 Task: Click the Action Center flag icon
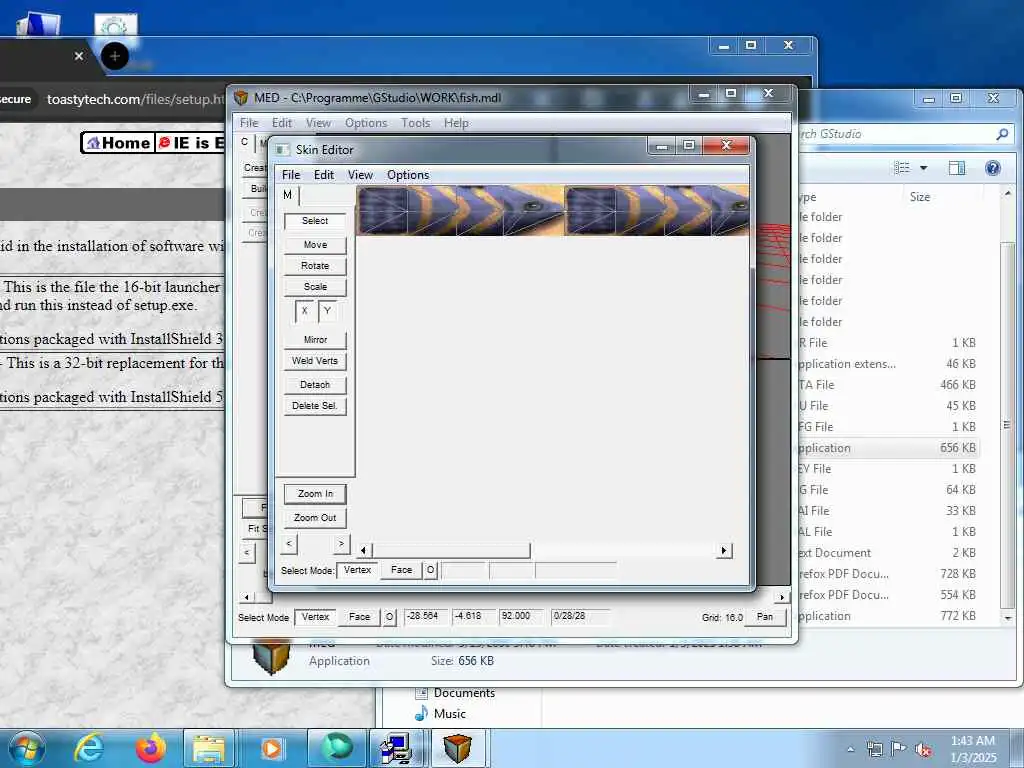point(899,749)
